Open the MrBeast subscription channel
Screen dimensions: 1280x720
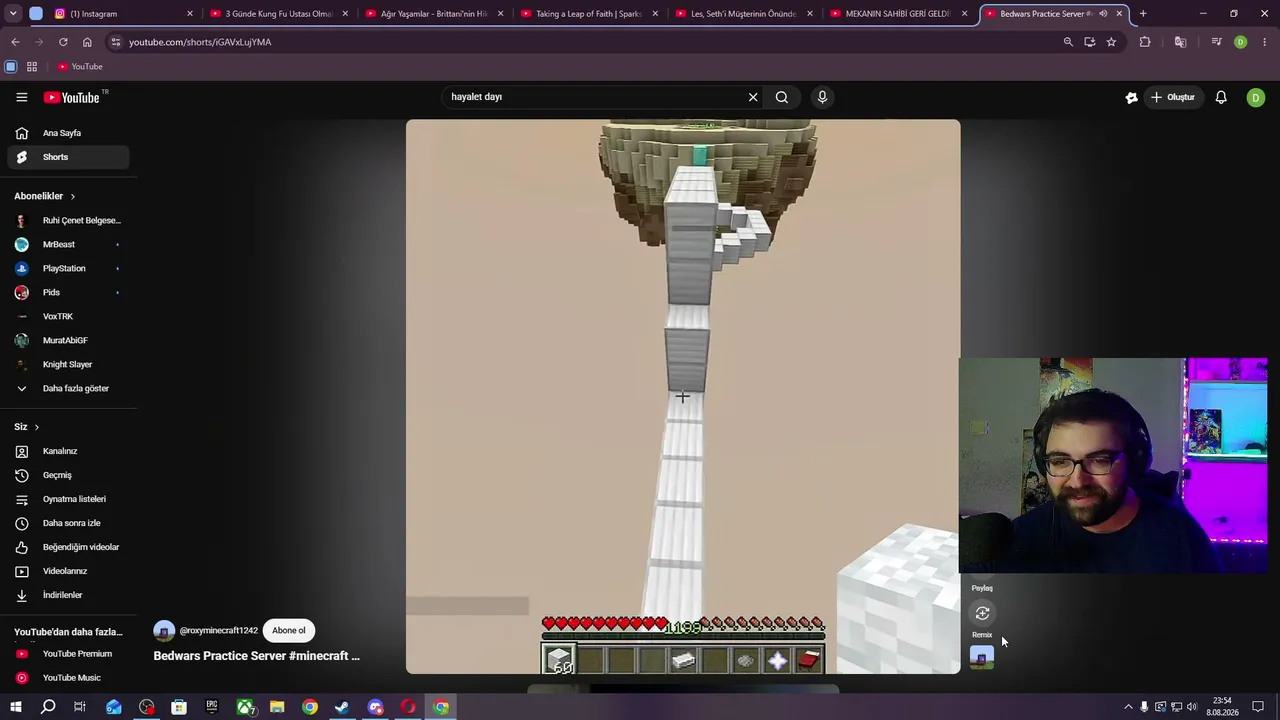click(69, 244)
